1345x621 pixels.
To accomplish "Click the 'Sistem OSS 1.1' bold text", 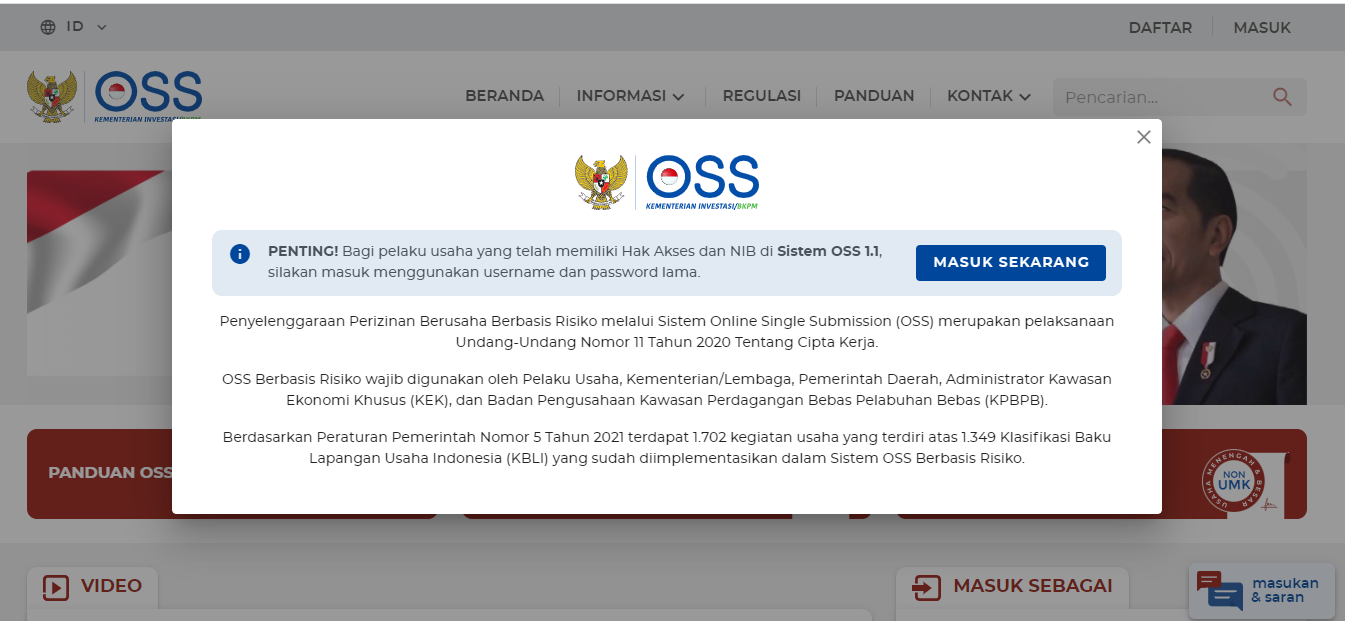I will [828, 251].
